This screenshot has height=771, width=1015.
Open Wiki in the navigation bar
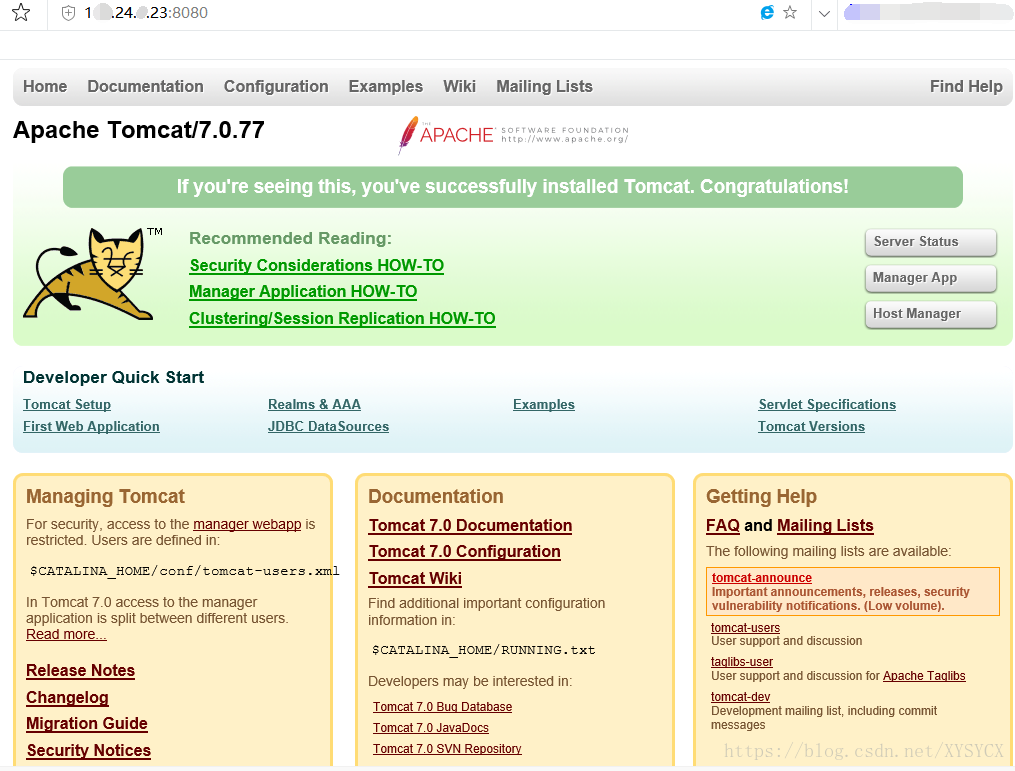click(x=459, y=86)
